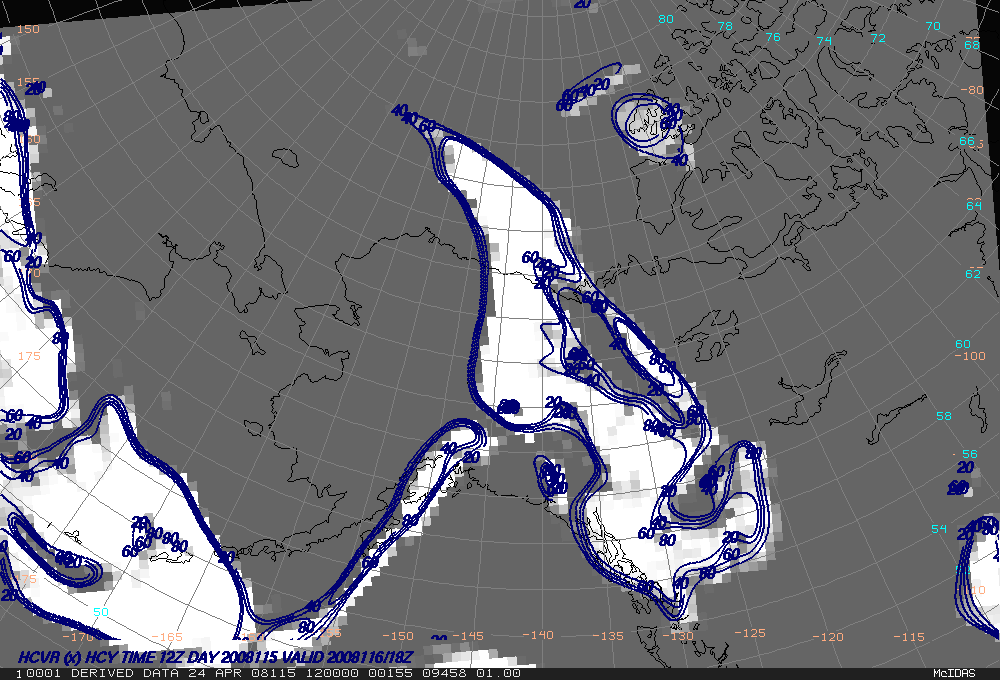The image size is (1000, 680).
Task: Click the orange '150' longitude label
Action: pos(28,29)
